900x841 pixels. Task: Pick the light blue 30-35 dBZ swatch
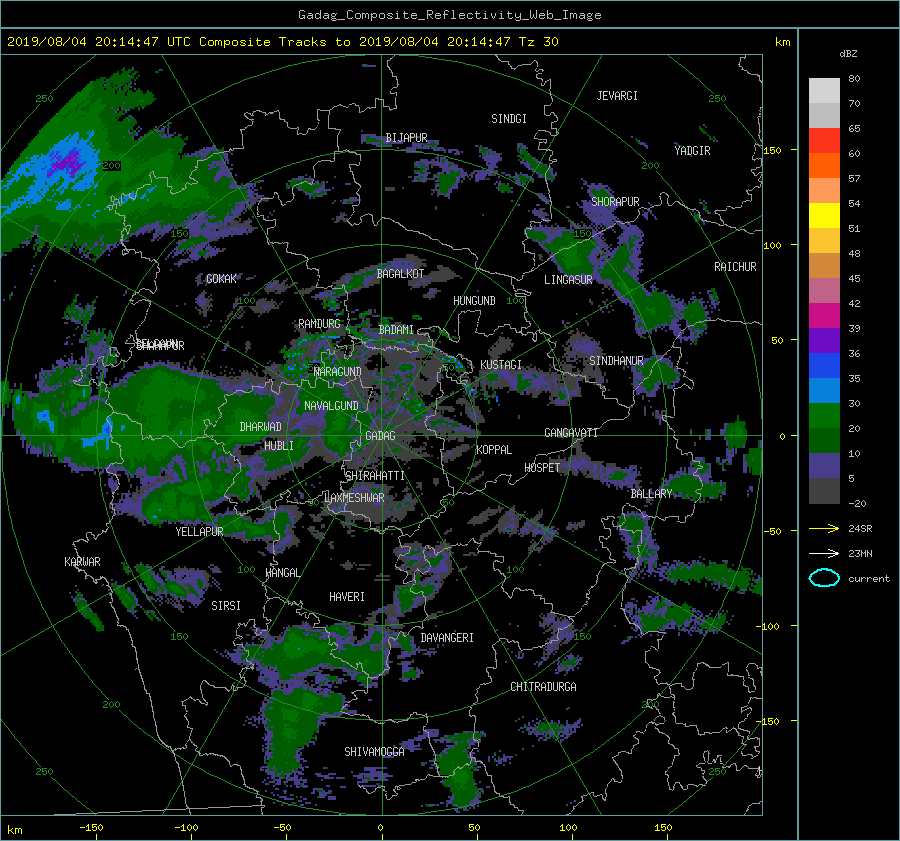(824, 390)
